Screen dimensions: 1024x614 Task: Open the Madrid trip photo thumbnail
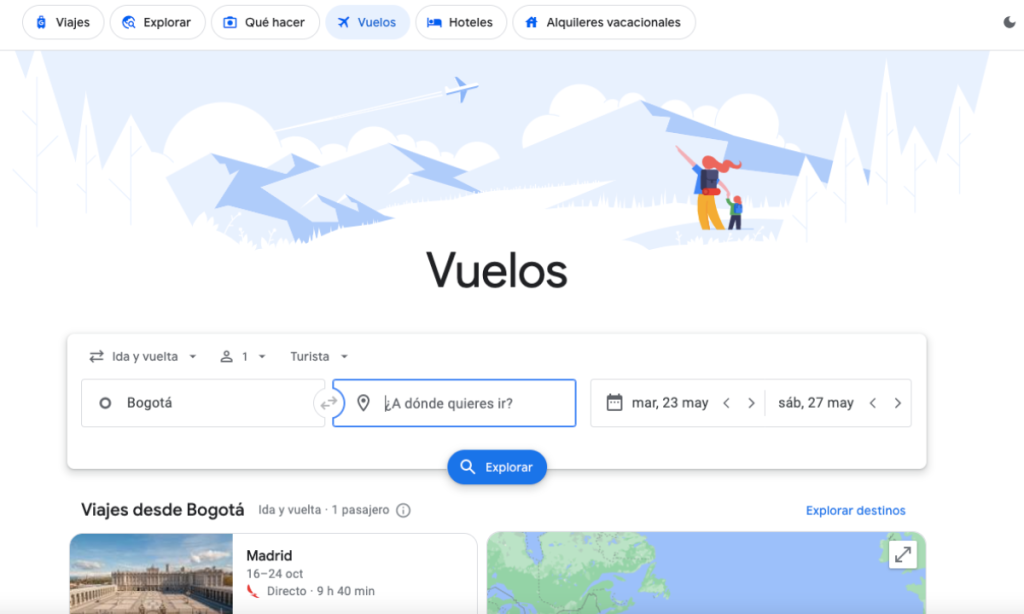click(x=152, y=574)
